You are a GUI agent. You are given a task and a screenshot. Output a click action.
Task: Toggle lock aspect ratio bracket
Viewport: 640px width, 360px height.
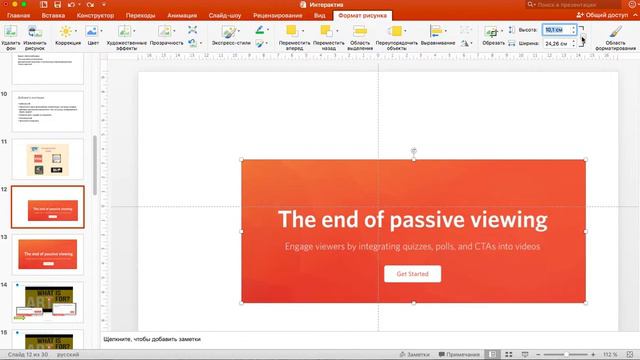point(583,36)
